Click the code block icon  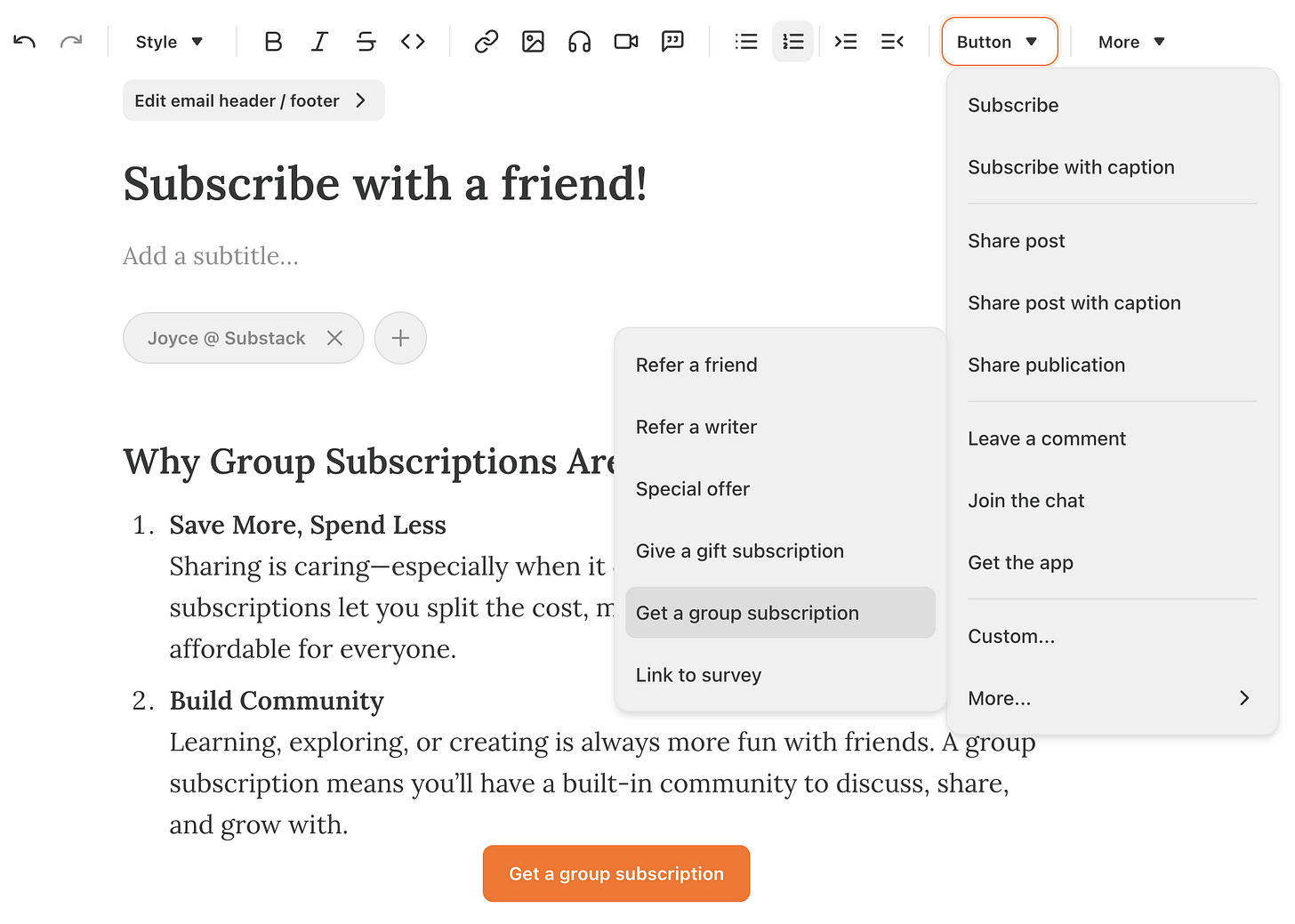(413, 41)
